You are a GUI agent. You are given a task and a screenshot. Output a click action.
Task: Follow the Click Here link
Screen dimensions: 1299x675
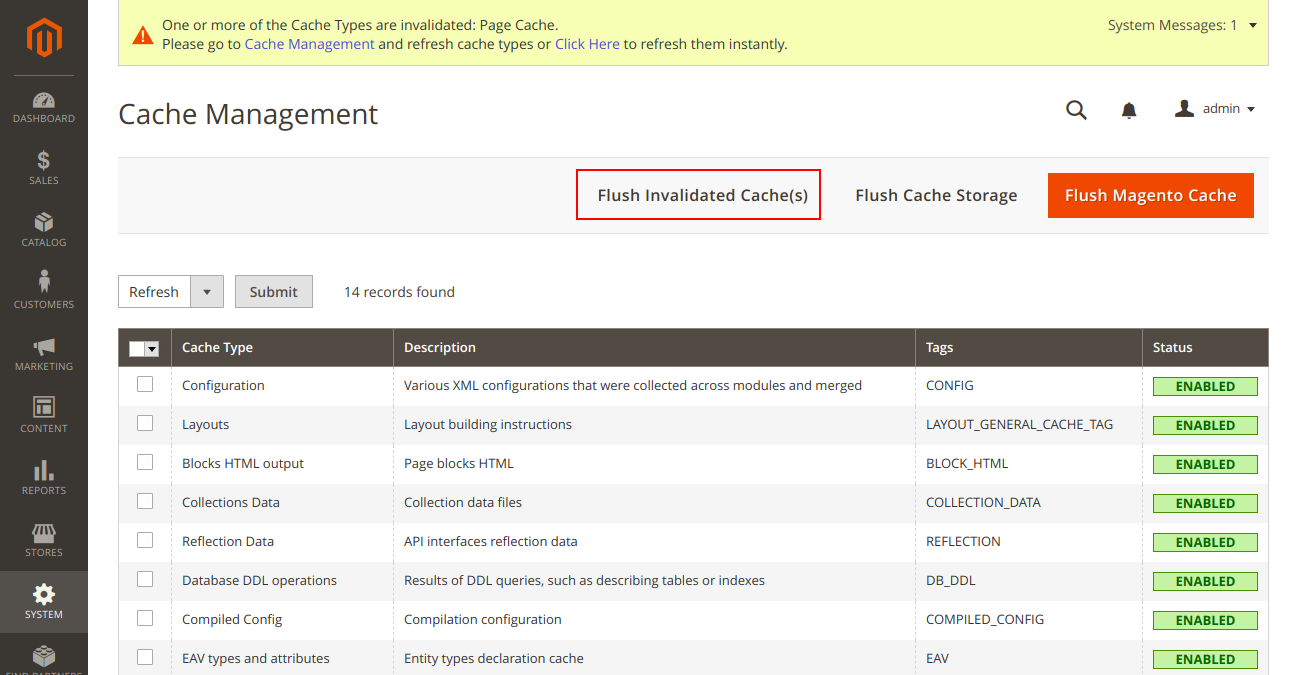[587, 44]
